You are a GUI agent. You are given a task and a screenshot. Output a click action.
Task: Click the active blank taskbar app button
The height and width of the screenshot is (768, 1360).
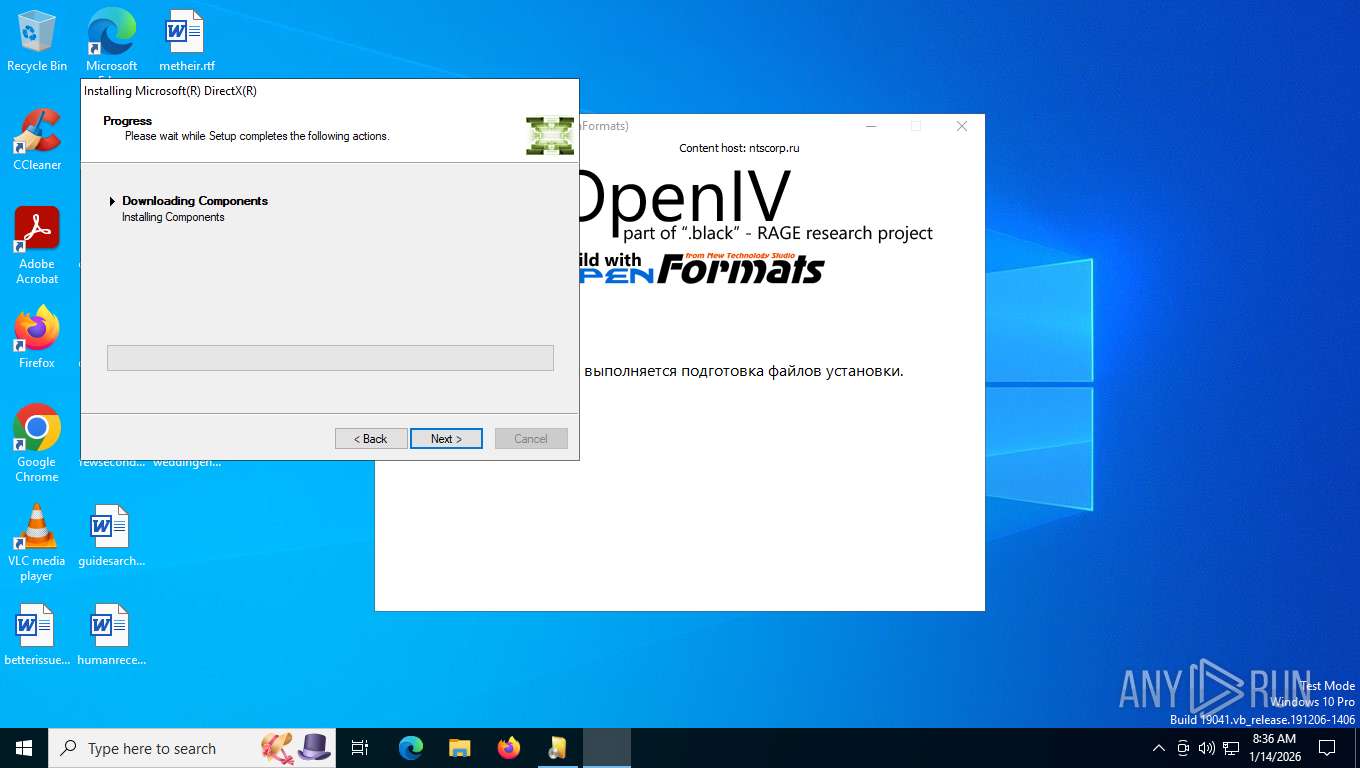(x=607, y=748)
